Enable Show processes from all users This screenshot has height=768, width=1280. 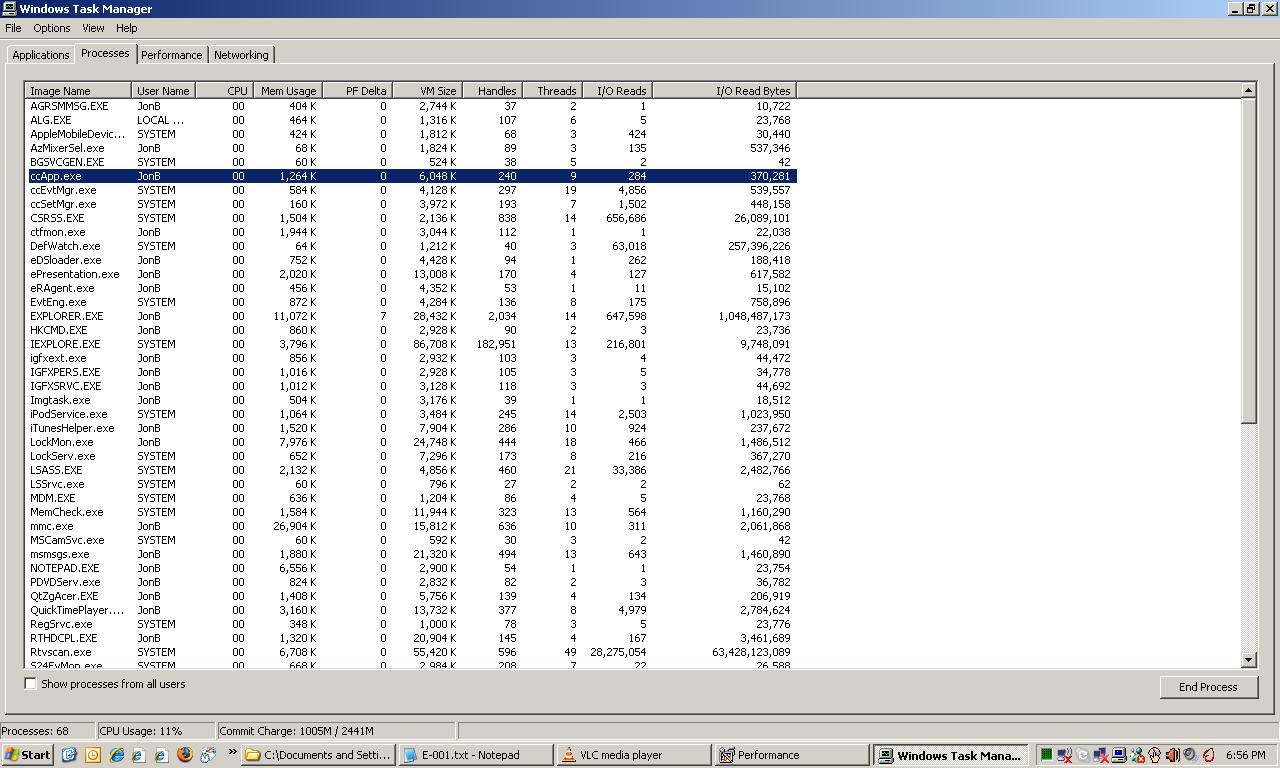click(x=31, y=684)
